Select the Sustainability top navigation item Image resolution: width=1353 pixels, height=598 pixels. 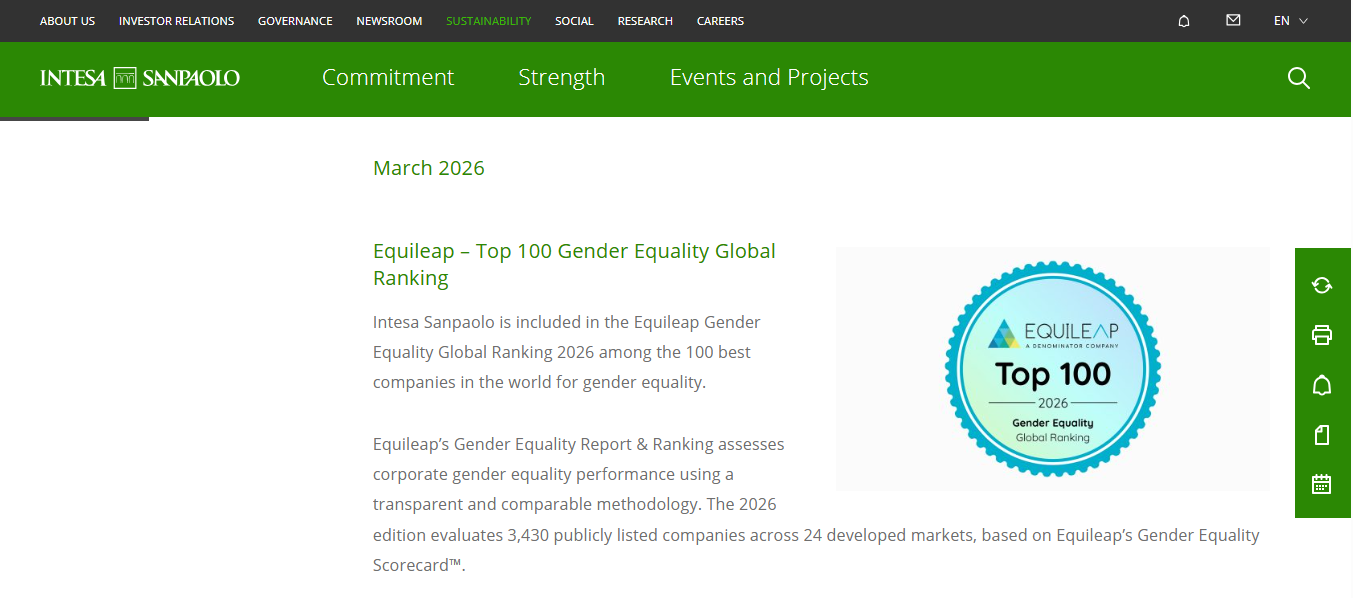click(489, 21)
